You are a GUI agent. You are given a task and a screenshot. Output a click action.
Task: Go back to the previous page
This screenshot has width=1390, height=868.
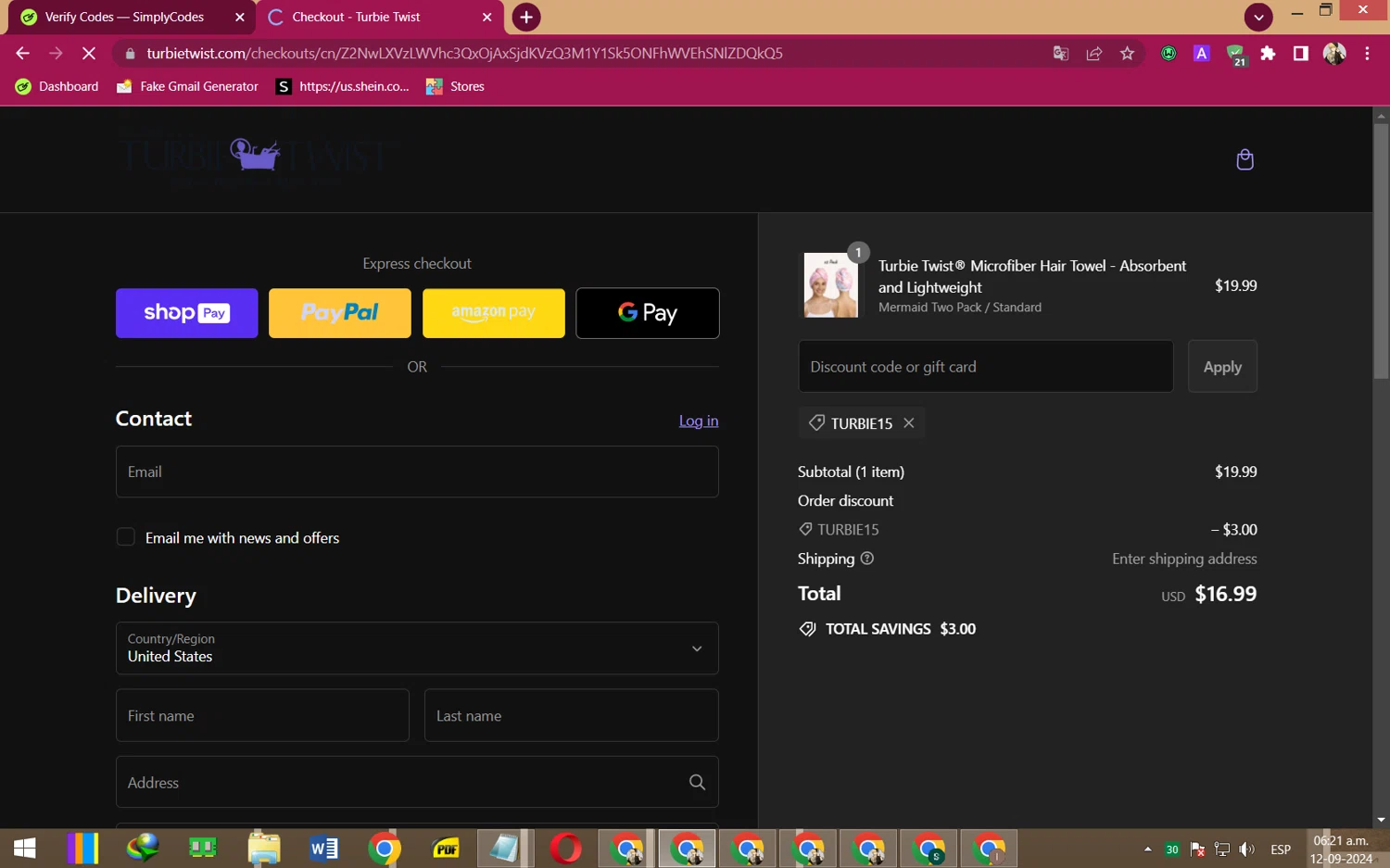(x=23, y=54)
